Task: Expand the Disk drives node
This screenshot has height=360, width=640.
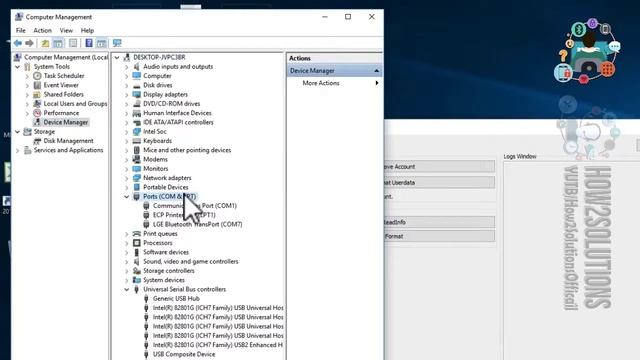Action: [x=127, y=85]
